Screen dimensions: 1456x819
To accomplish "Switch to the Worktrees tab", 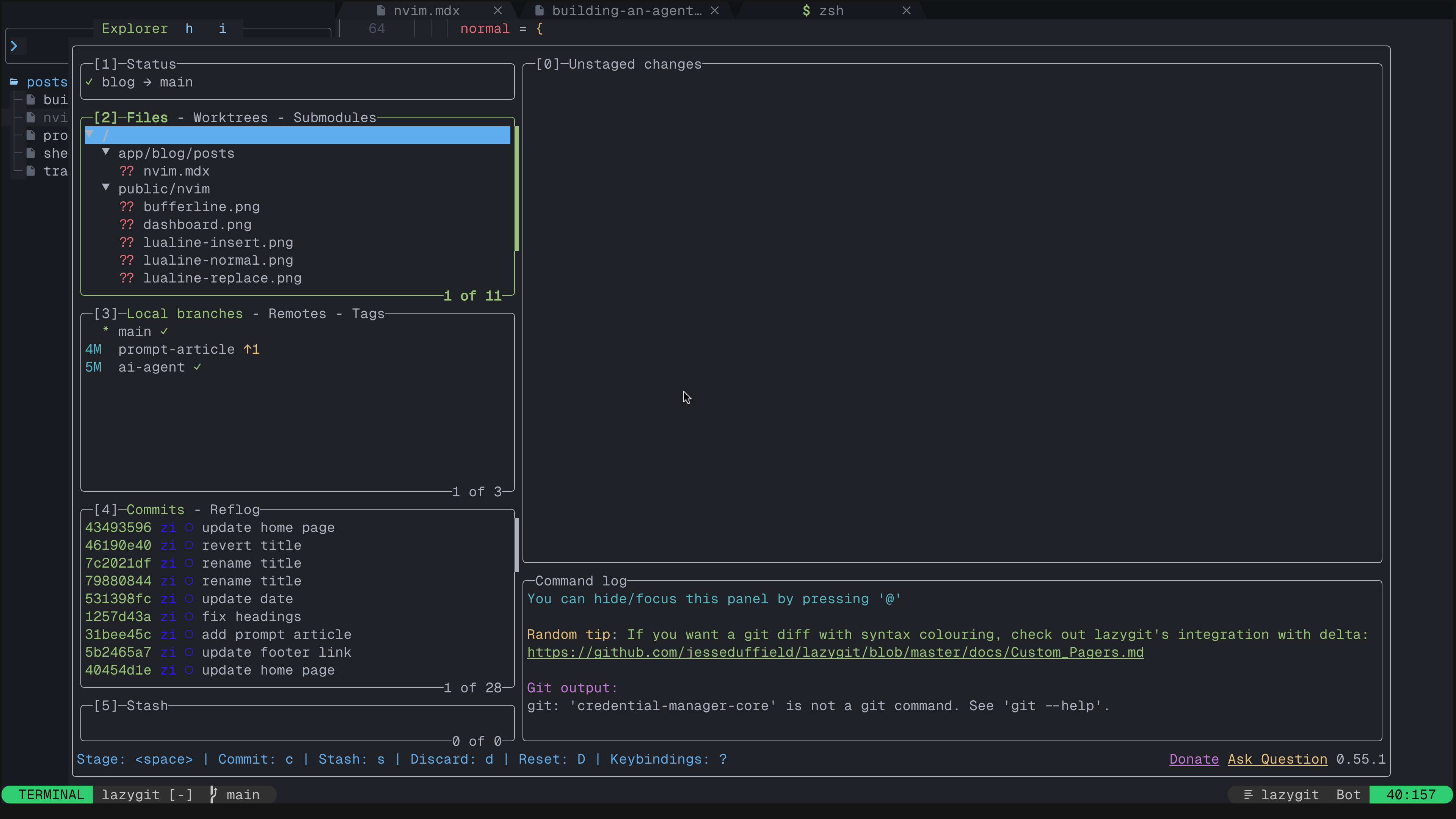I will (x=230, y=118).
